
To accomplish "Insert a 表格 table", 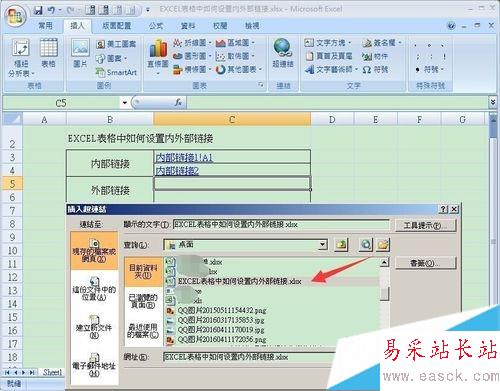I will point(49,53).
